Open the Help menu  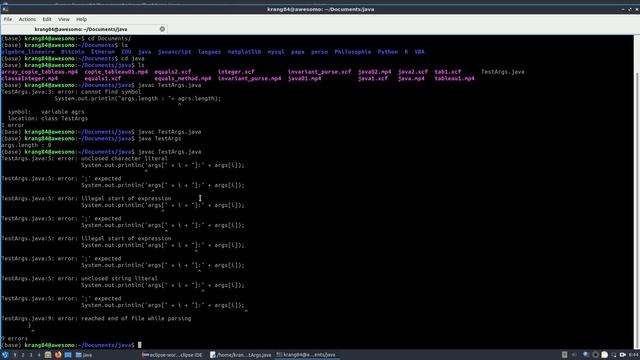coord(81,19)
